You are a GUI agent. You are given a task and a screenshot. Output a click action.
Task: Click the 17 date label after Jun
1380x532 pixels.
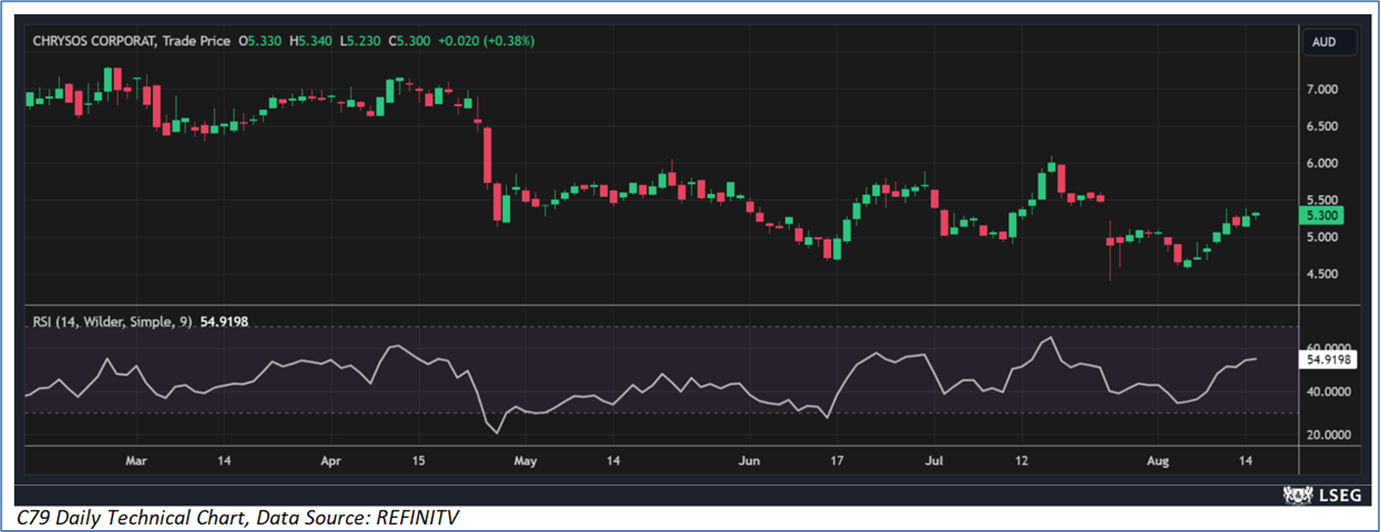(836, 461)
